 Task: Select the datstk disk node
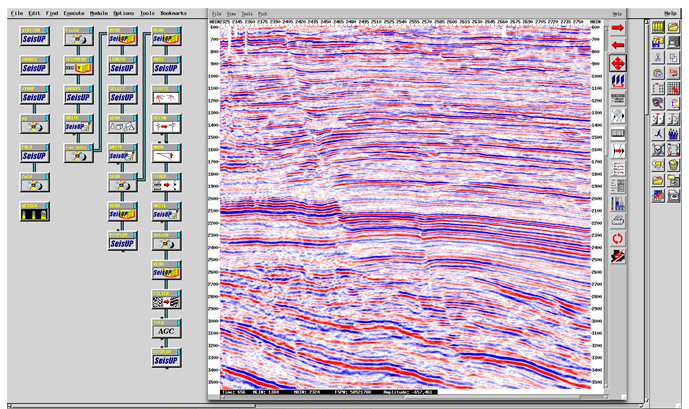pos(167,241)
